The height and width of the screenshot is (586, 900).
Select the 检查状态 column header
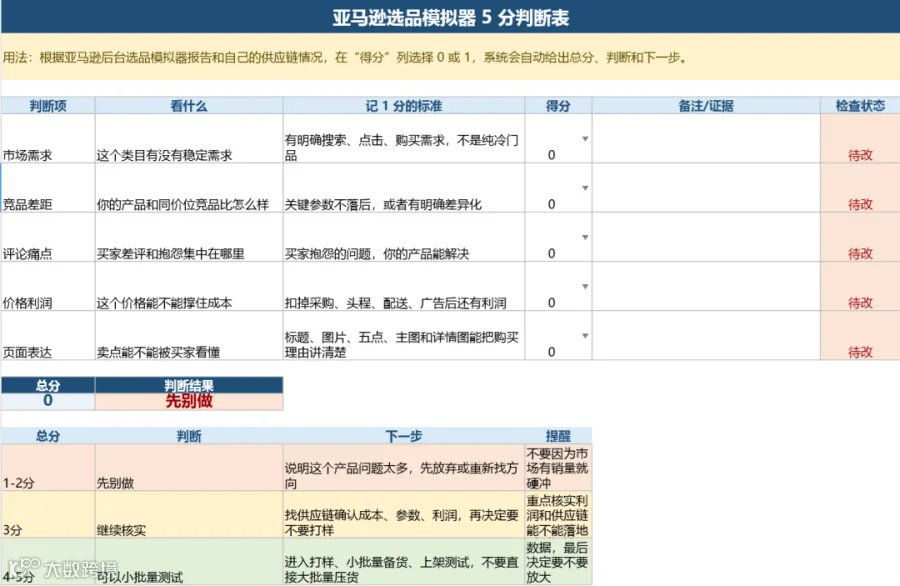click(860, 106)
